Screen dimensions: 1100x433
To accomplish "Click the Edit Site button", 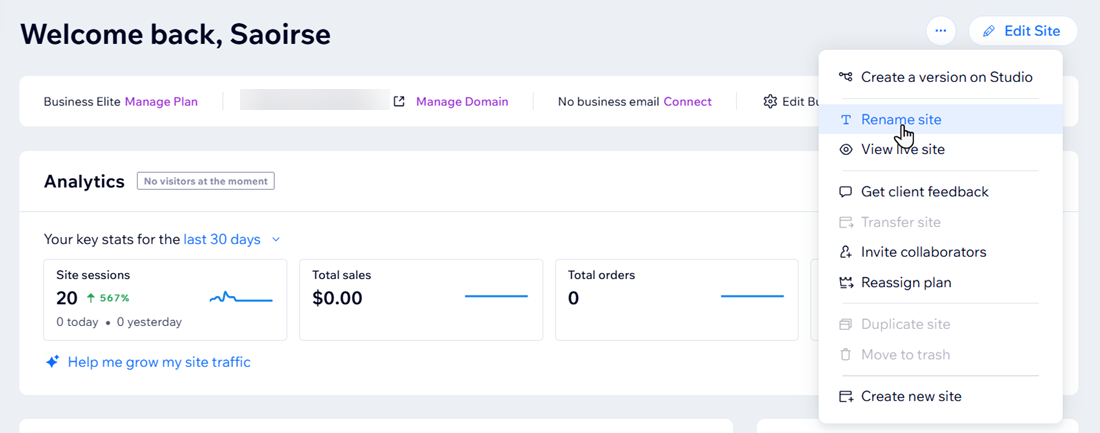I will pyautogui.click(x=1023, y=31).
